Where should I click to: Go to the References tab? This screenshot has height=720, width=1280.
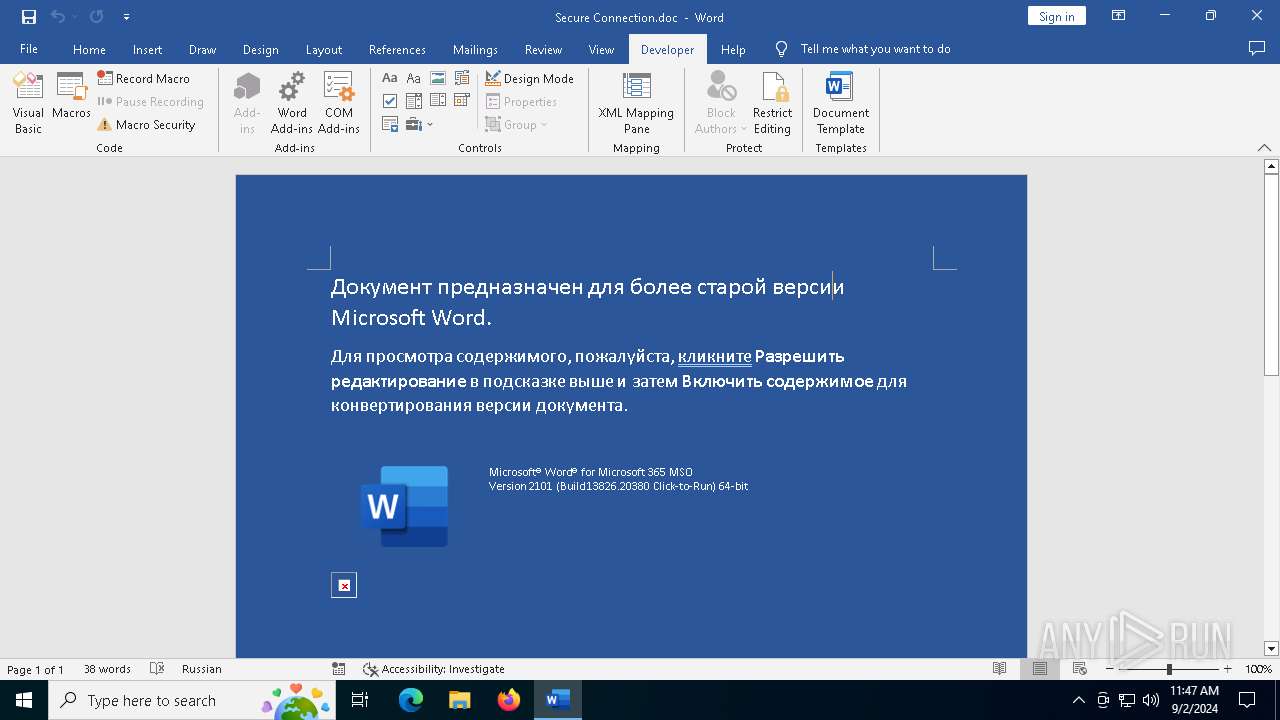click(397, 49)
